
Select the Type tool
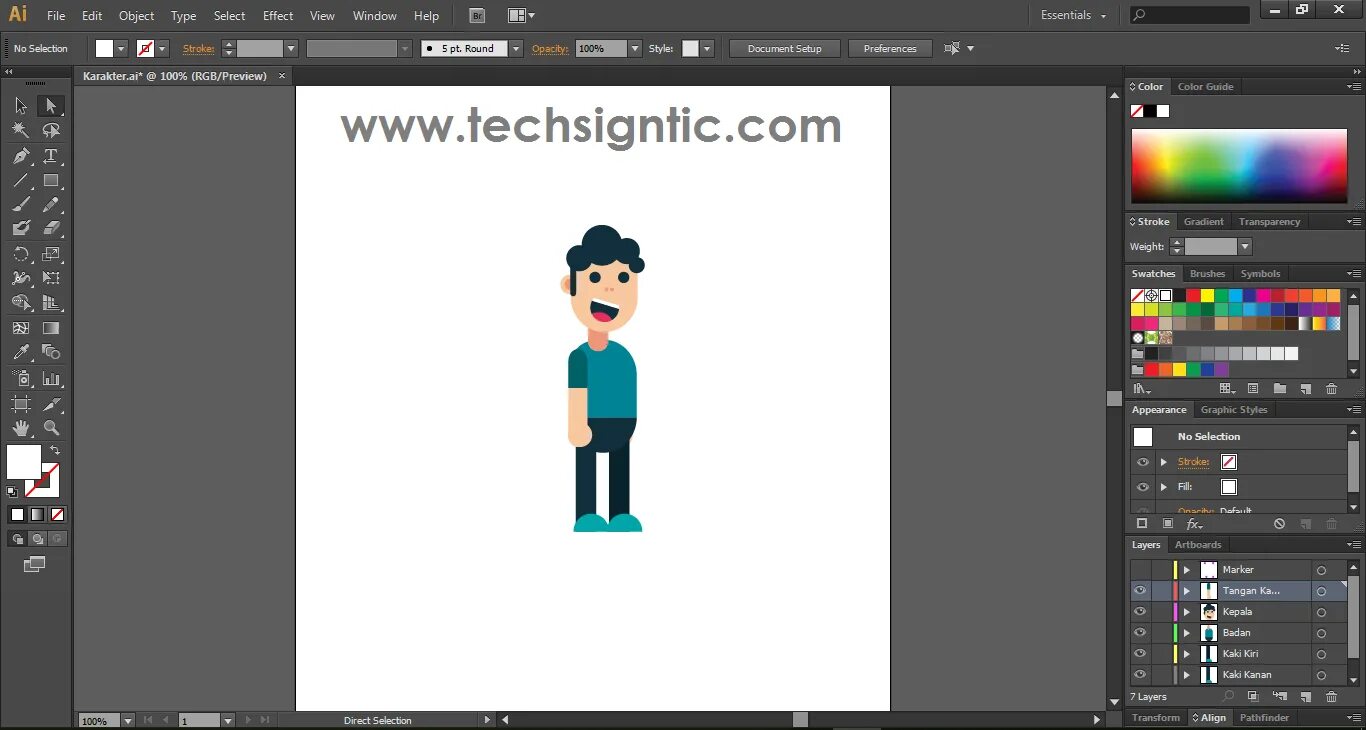(50, 156)
